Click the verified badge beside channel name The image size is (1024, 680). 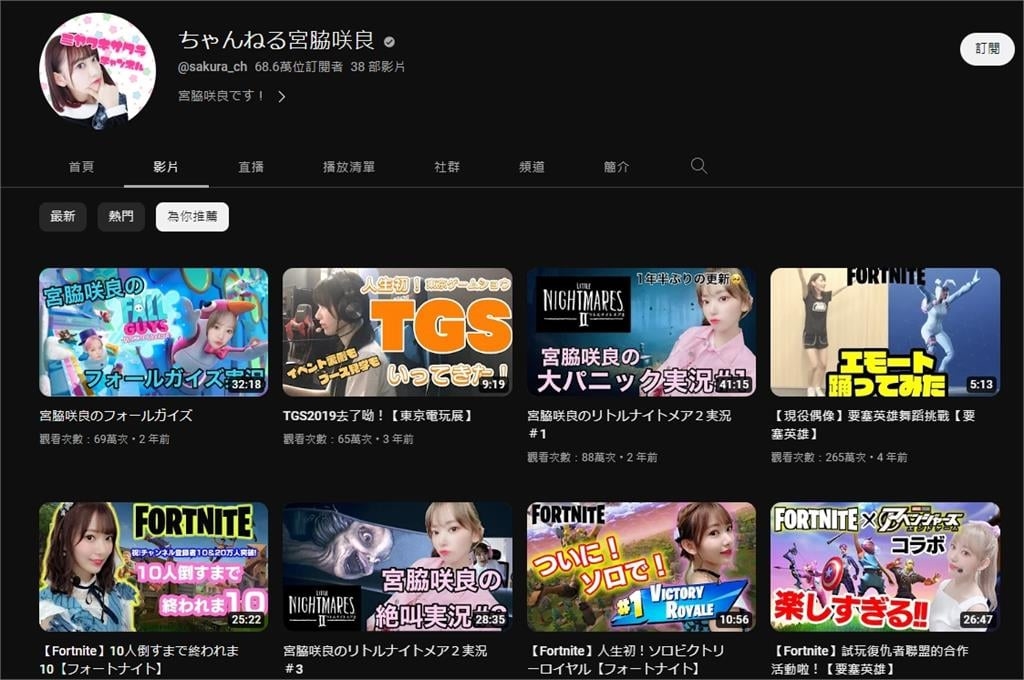pos(389,42)
